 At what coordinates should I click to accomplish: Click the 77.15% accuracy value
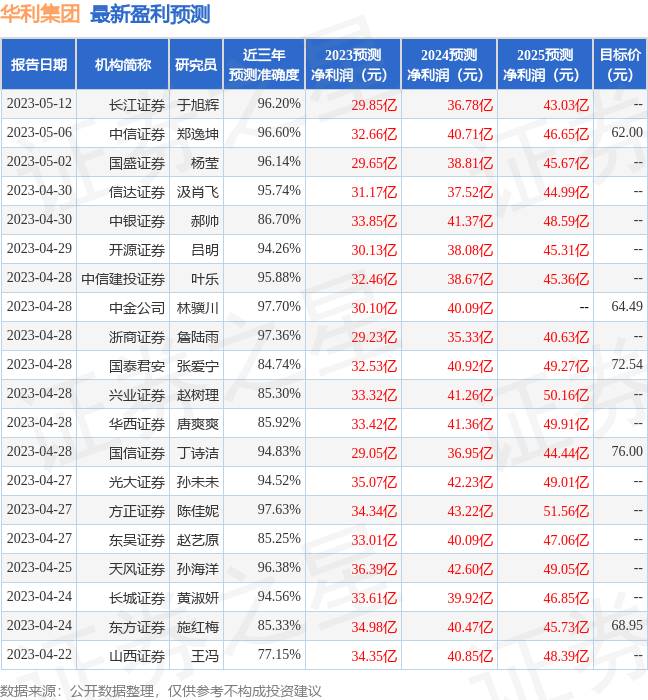click(x=279, y=655)
